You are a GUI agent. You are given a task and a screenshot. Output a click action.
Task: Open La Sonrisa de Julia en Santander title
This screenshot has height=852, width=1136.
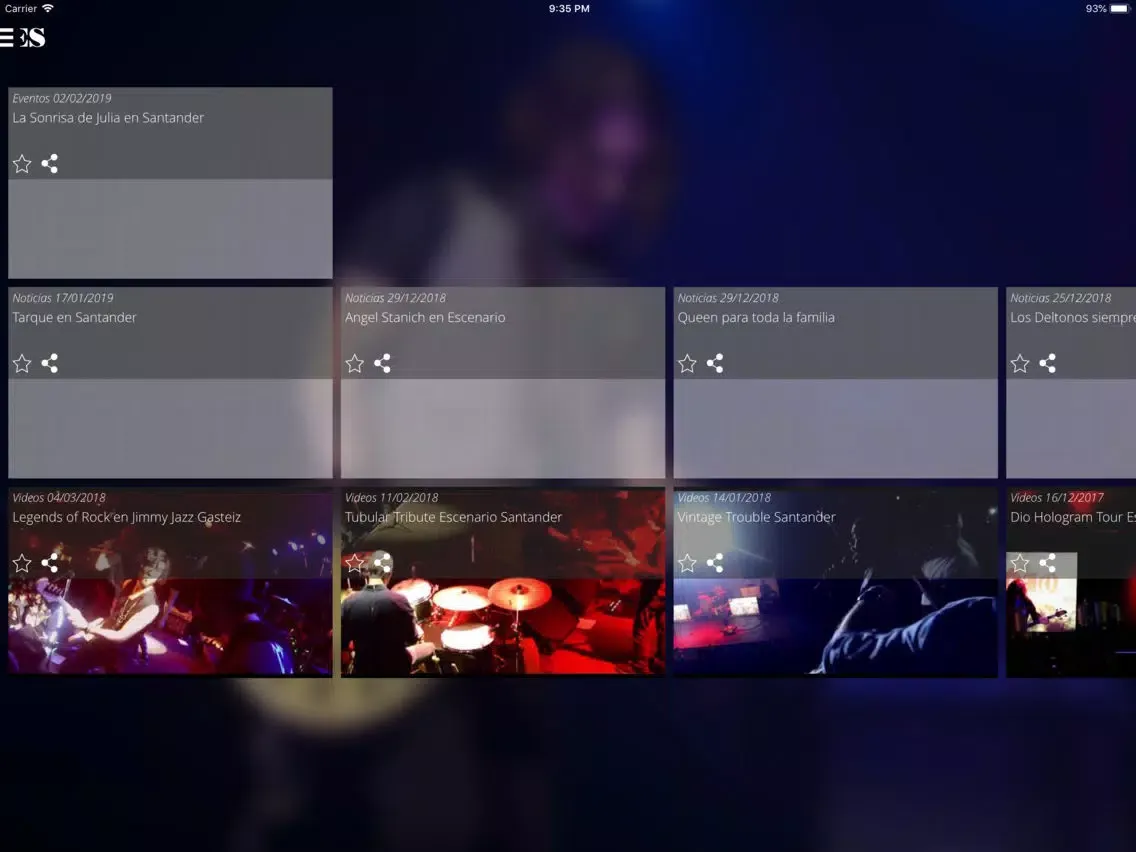coord(108,118)
